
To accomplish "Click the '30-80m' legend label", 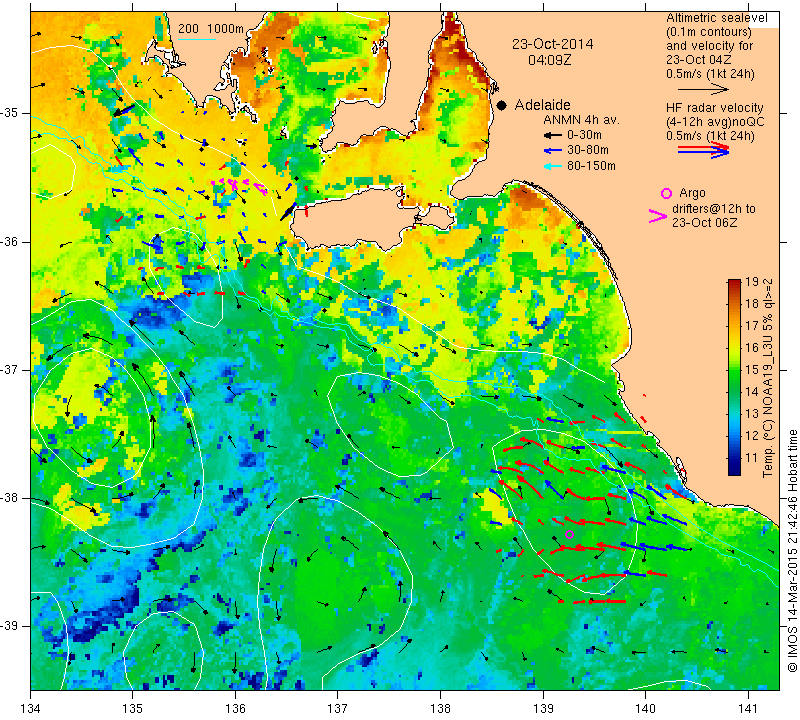I will coord(588,151).
